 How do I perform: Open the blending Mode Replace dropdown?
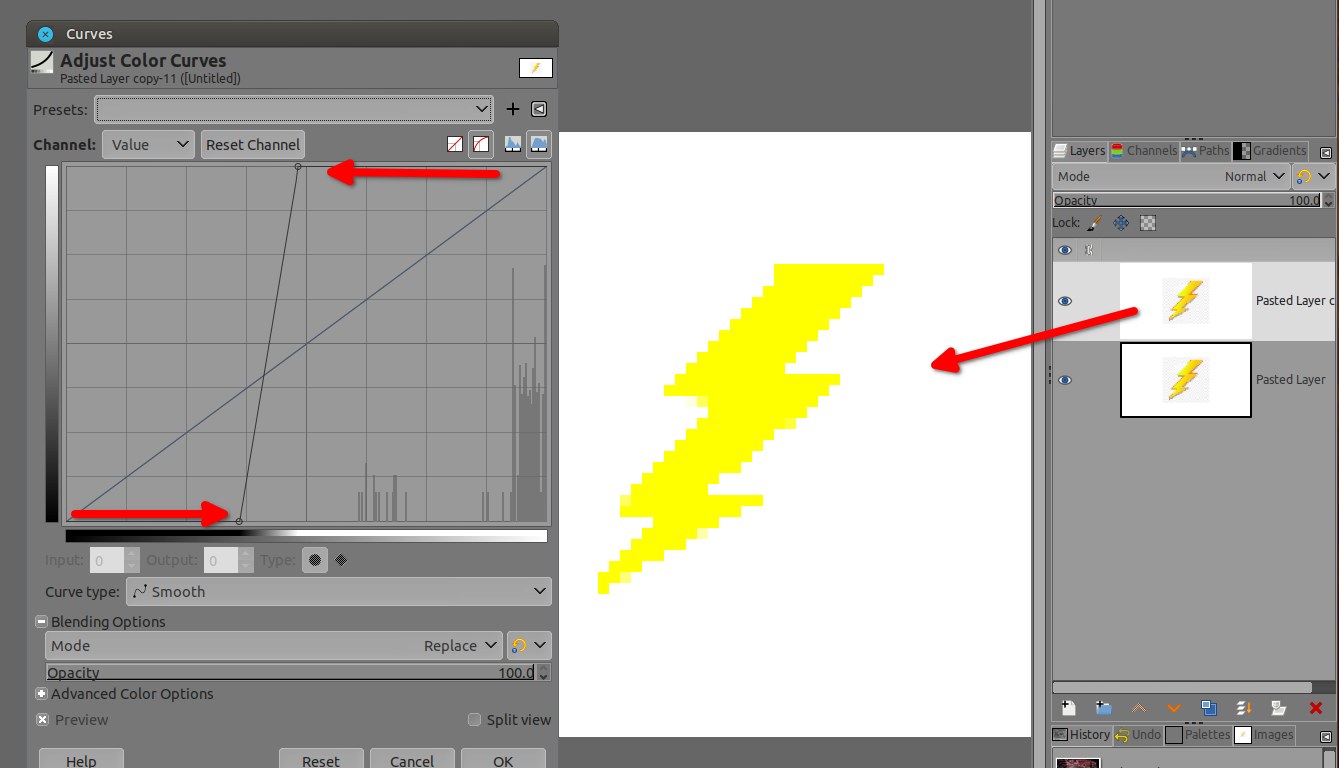pos(274,646)
